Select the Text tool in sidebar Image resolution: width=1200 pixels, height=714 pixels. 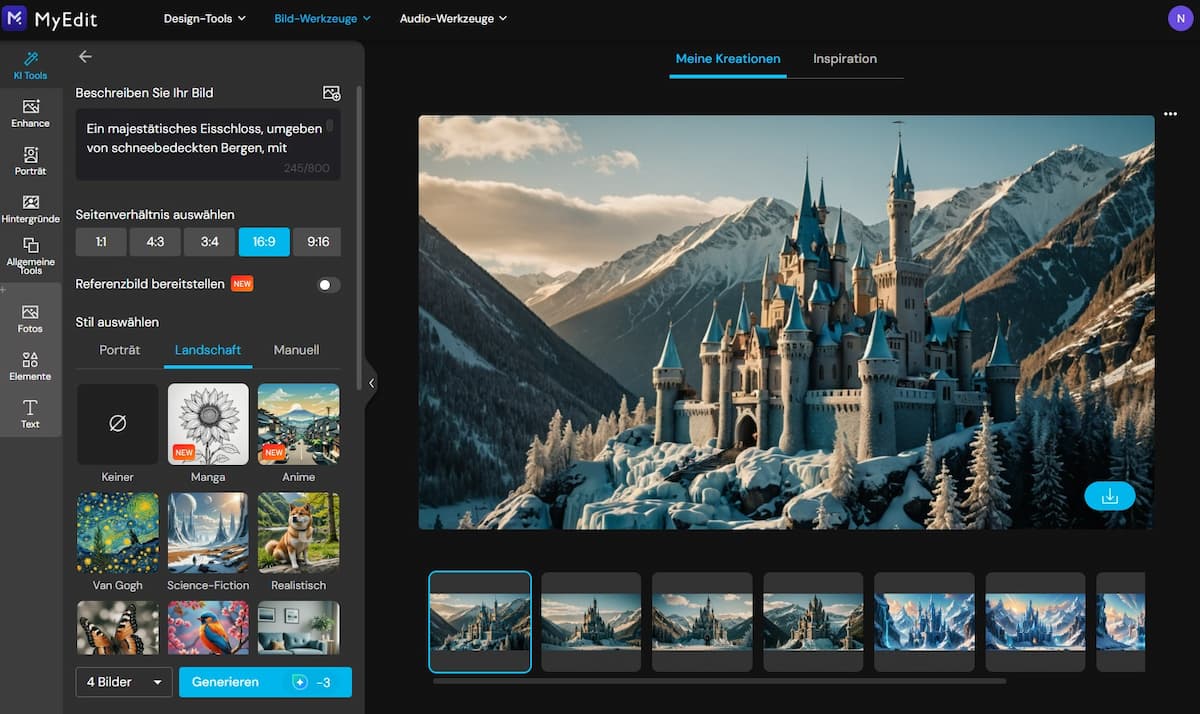(x=30, y=414)
